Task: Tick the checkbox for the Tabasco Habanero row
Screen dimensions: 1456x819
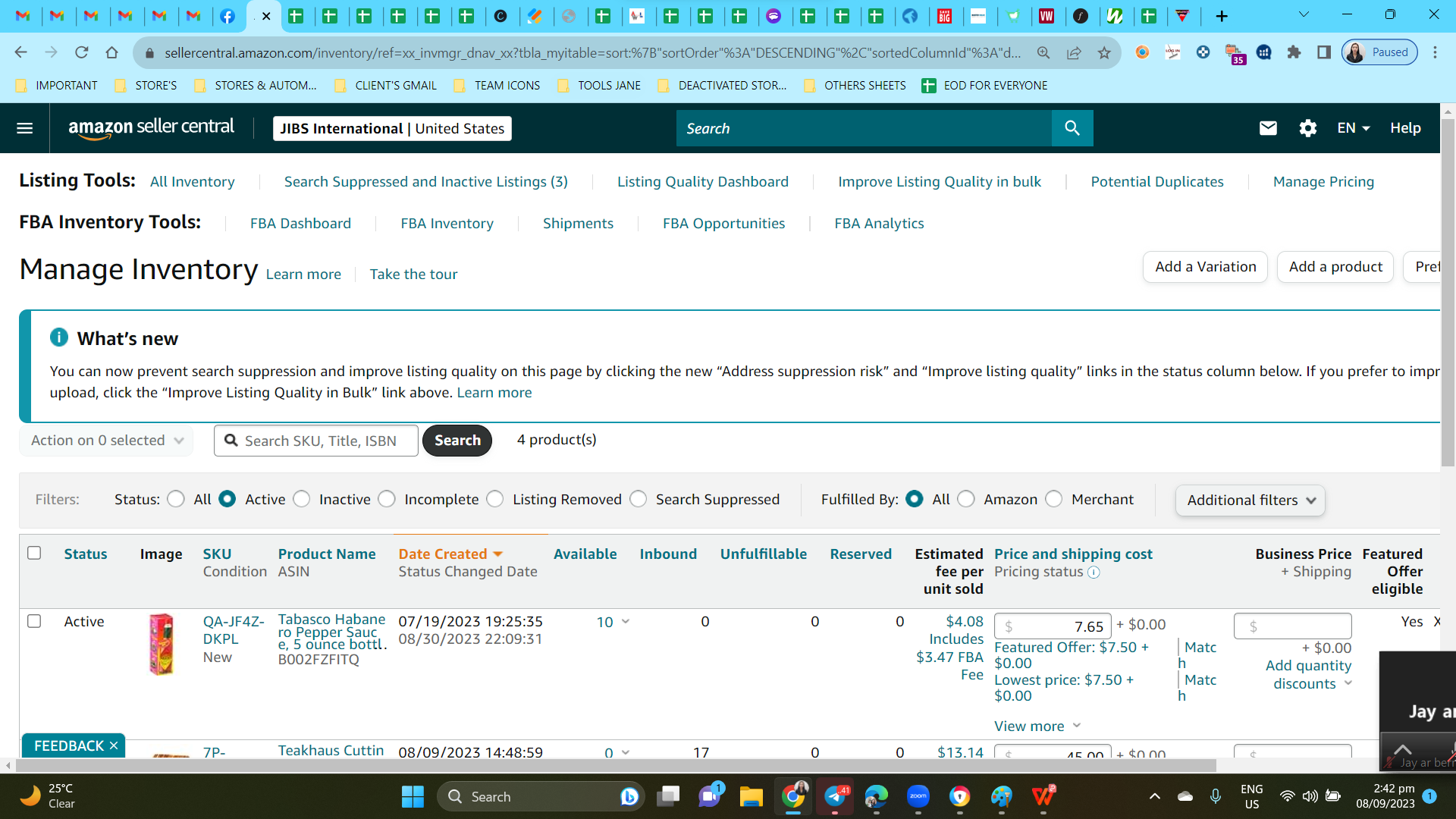Action: coord(34,621)
